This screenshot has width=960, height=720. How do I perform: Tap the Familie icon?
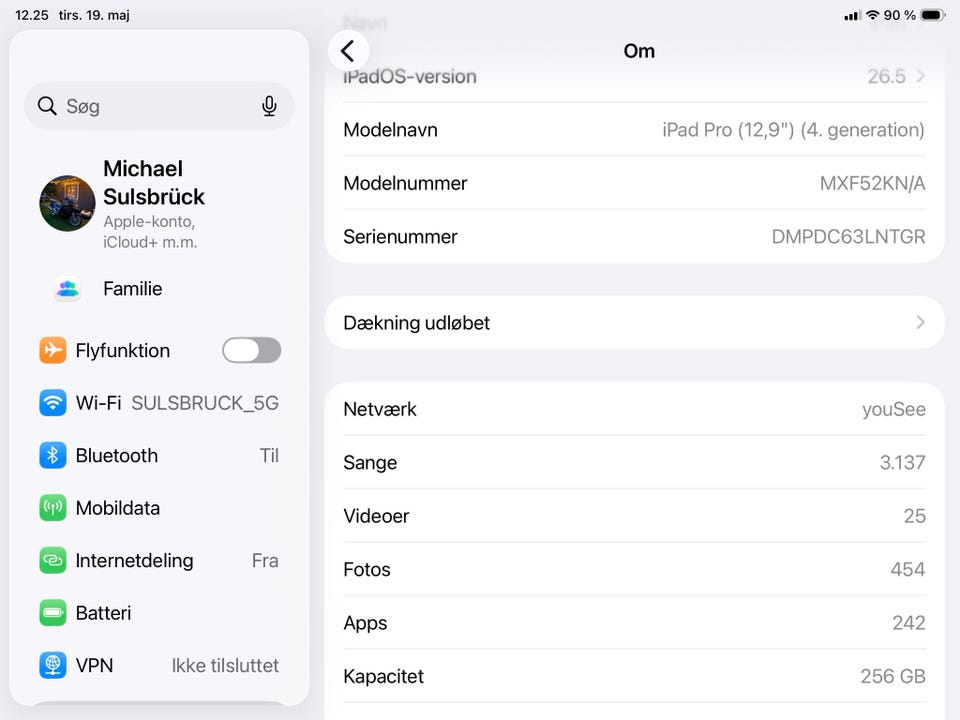coord(67,288)
